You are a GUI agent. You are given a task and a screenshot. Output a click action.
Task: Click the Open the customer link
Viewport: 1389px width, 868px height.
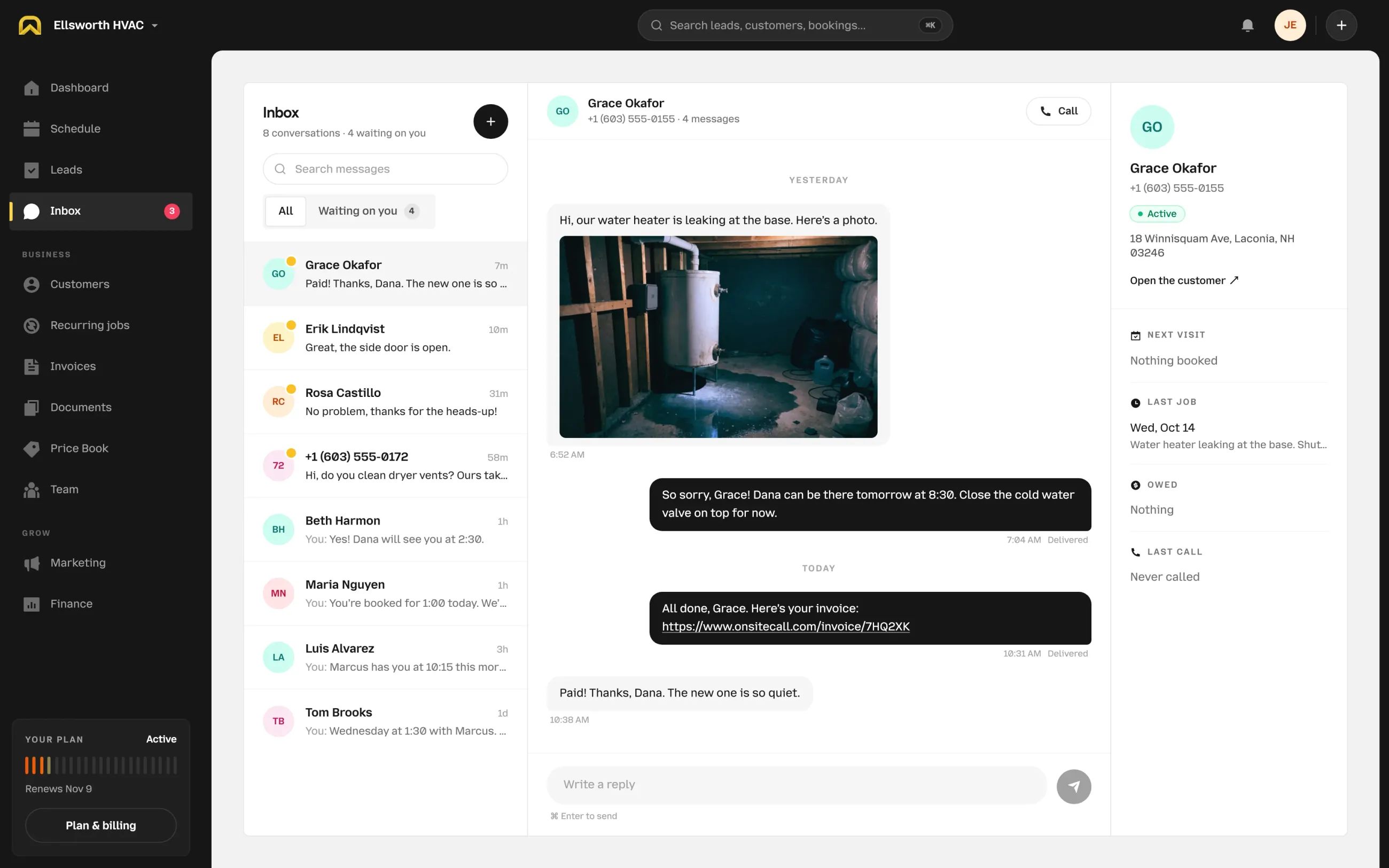pyautogui.click(x=1183, y=281)
